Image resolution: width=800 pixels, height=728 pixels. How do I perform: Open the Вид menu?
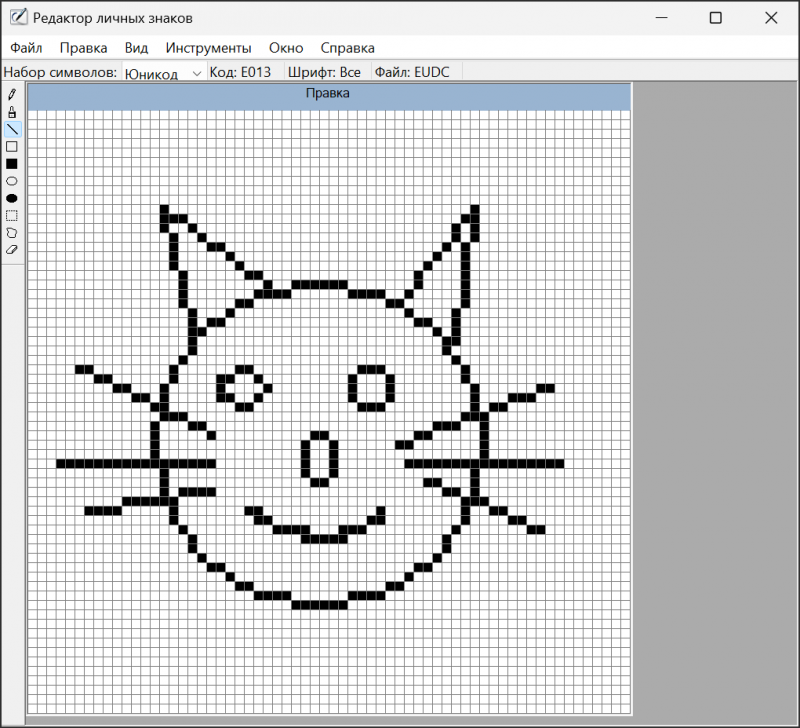click(136, 48)
